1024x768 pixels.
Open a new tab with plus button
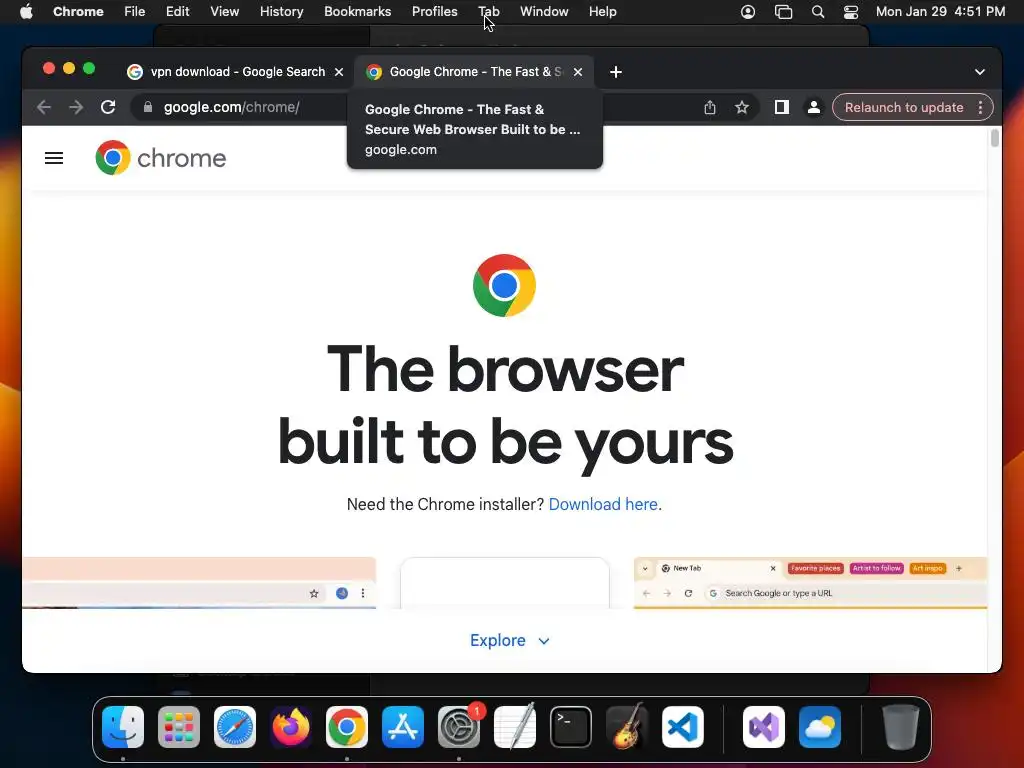pos(616,72)
